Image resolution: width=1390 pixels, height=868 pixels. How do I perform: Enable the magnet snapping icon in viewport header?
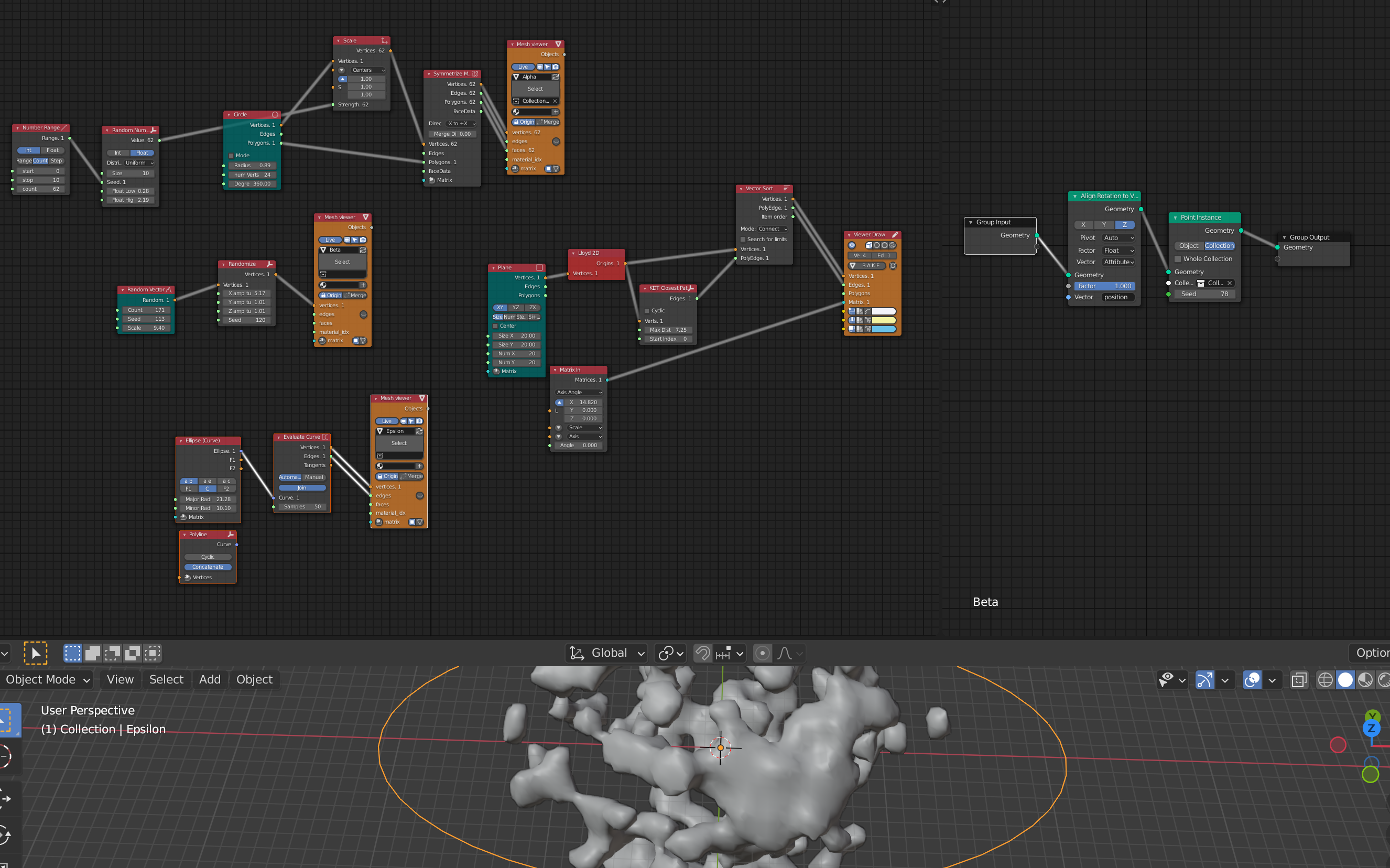(703, 653)
